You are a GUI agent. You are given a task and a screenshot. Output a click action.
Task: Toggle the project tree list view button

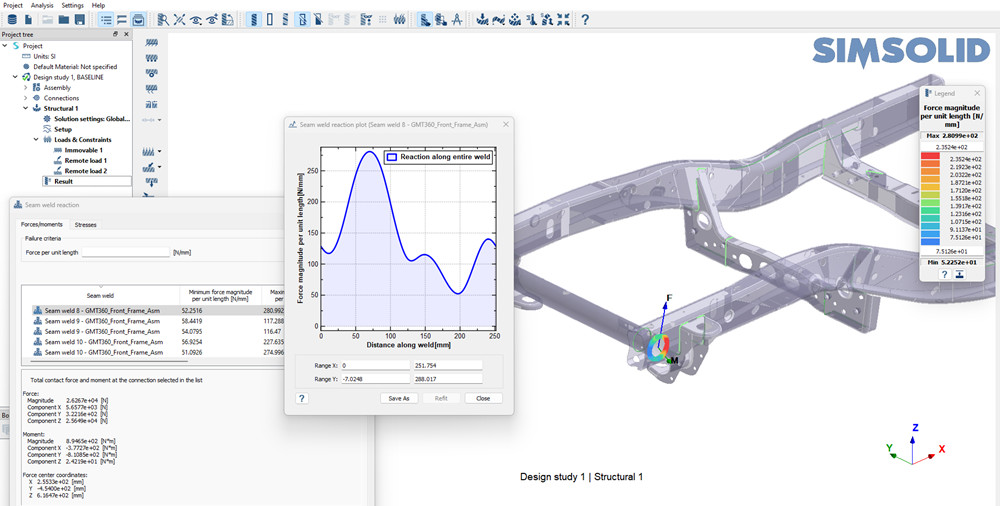106,19
